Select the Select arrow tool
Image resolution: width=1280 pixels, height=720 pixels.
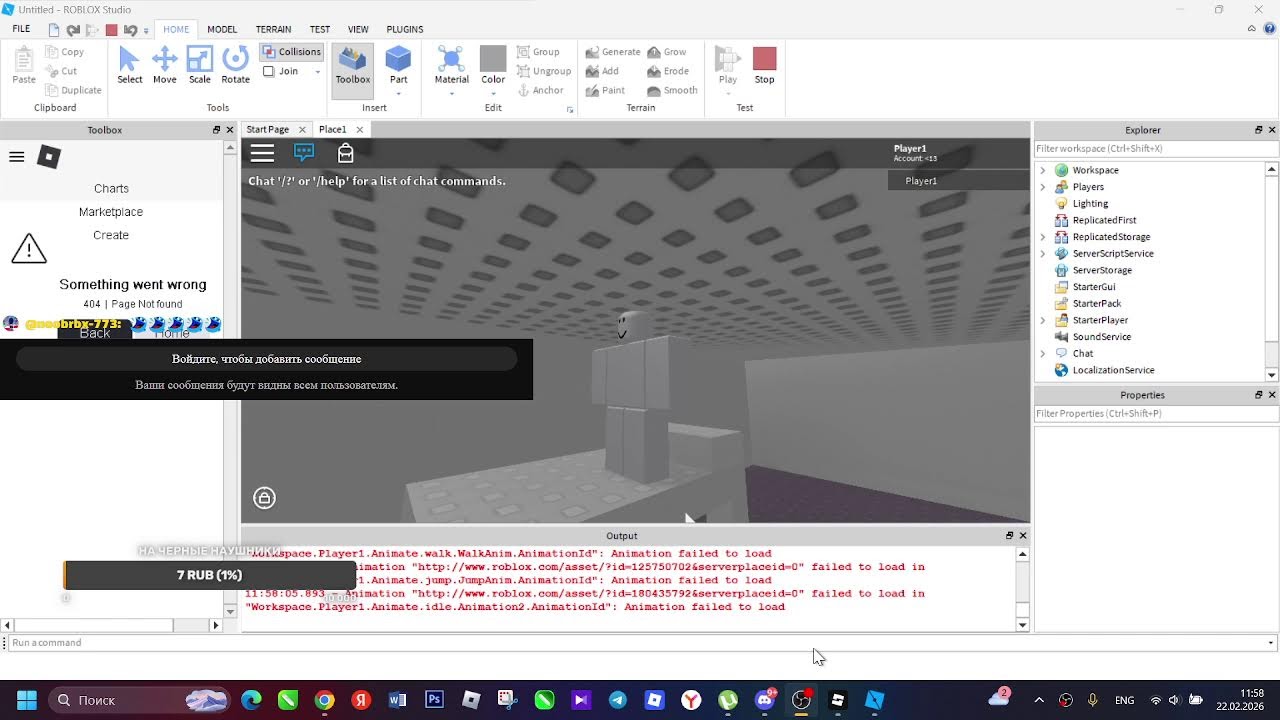[x=129, y=65]
